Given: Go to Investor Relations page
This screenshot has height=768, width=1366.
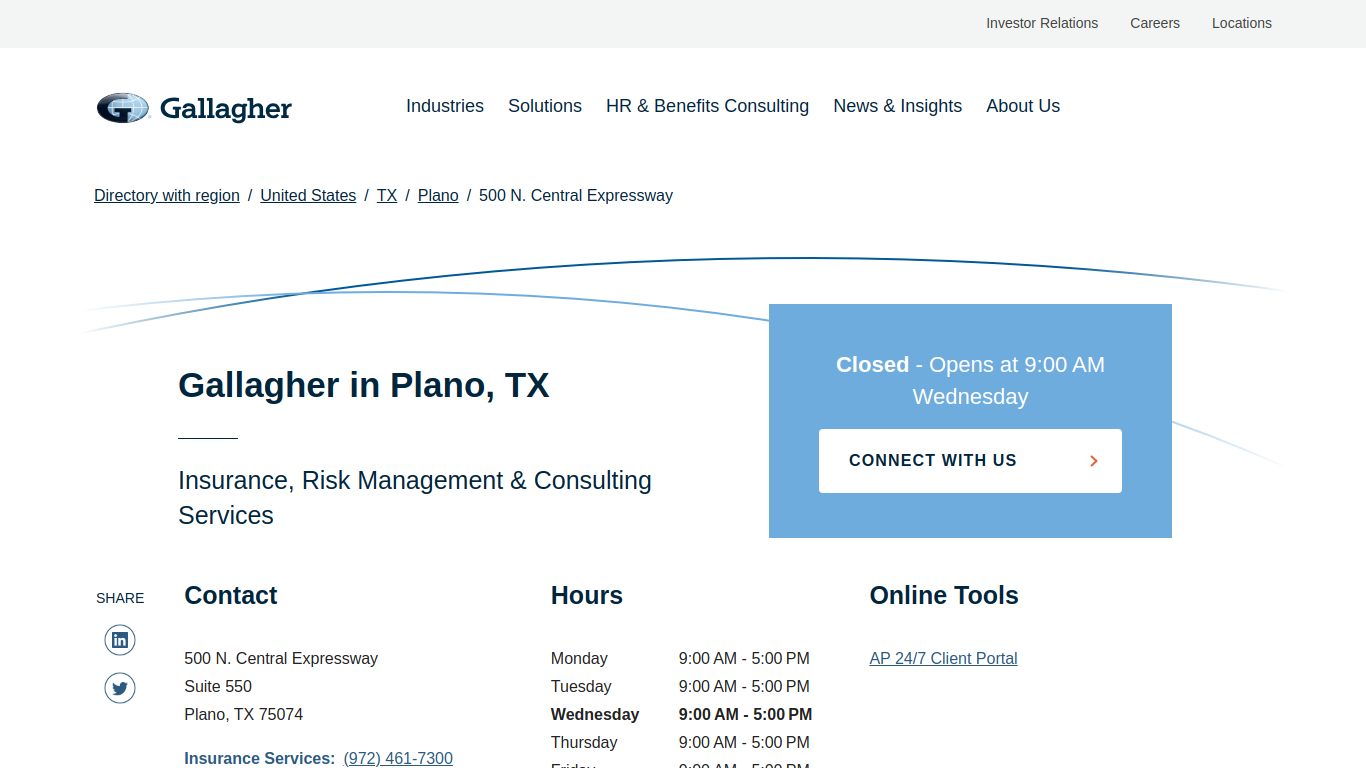Looking at the screenshot, I should point(1042,23).
